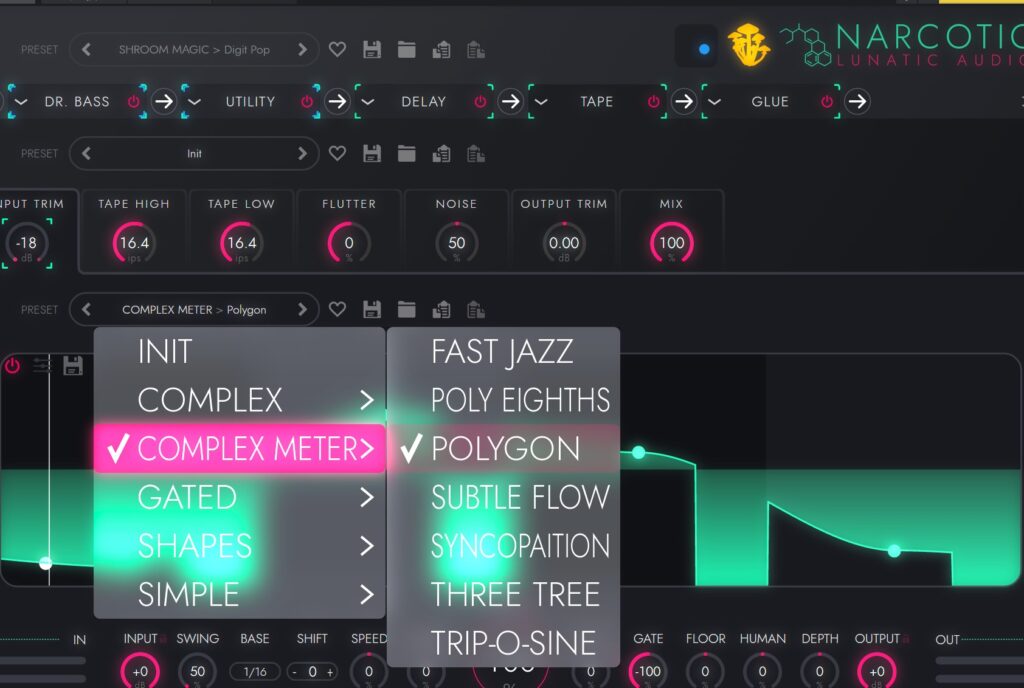Disable the UTILITY module power button
Screen dimensions: 1024x688
(x=306, y=101)
